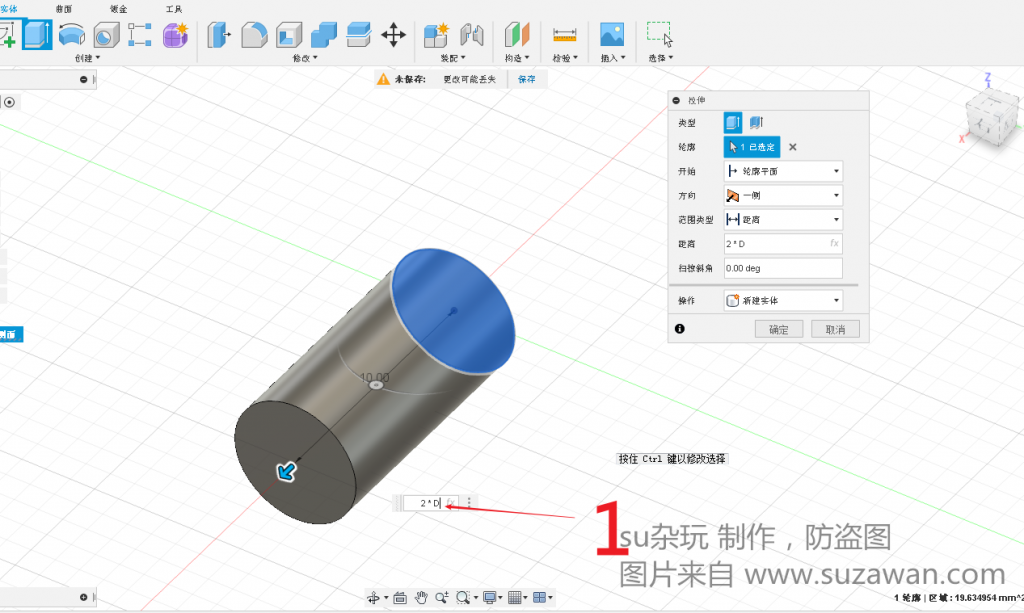
Task: Choose the Hole tool icon
Action: tap(106, 35)
